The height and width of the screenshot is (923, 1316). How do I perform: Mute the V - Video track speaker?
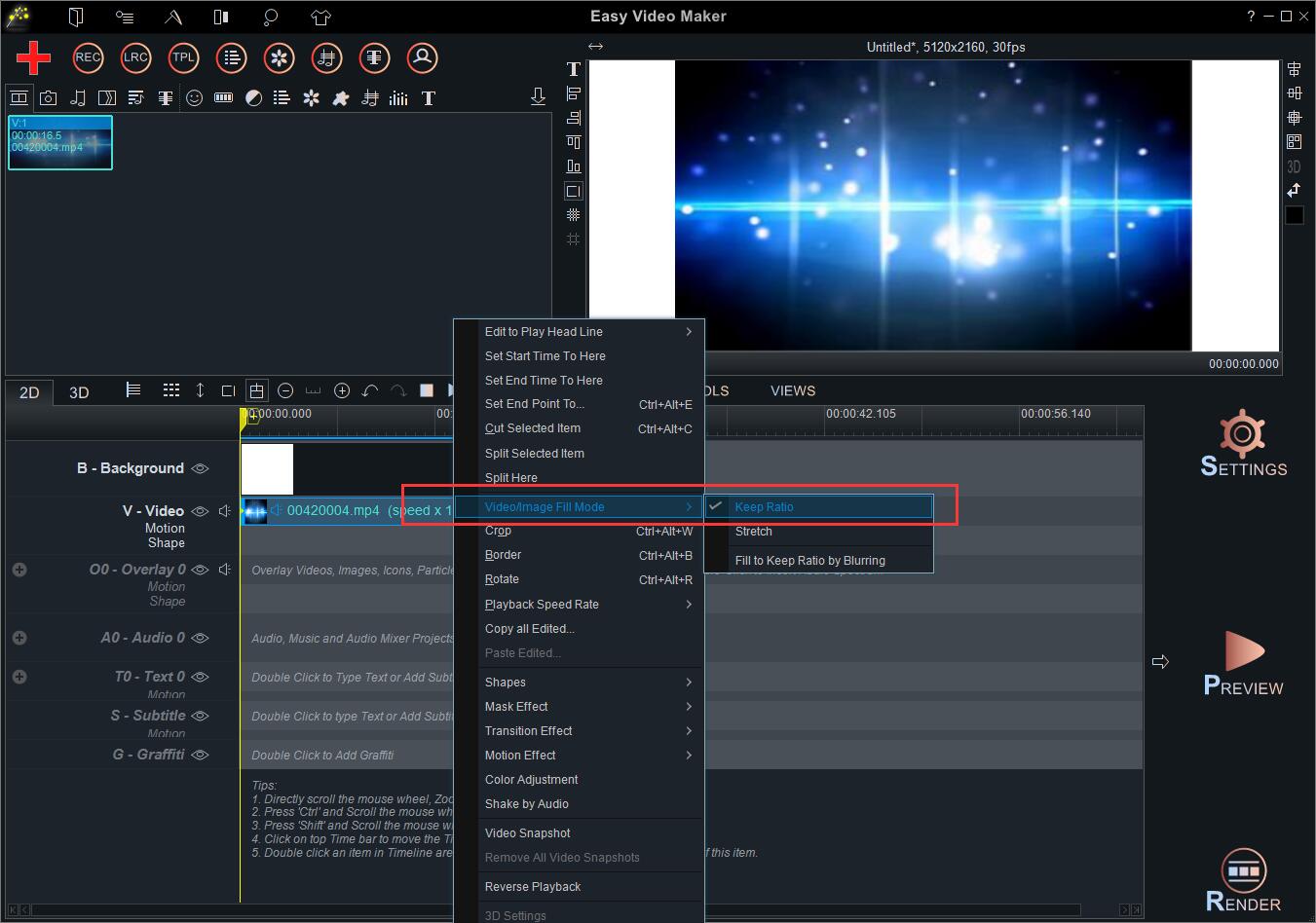point(225,511)
